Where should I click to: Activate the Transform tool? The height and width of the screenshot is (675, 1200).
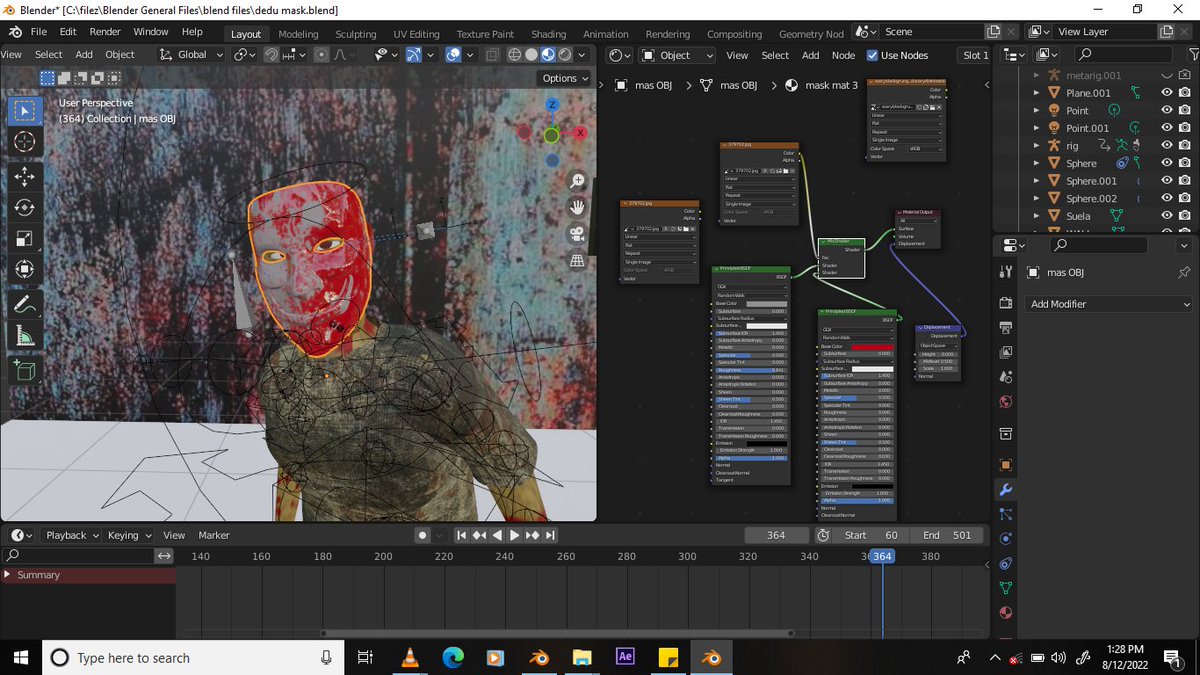(x=25, y=269)
